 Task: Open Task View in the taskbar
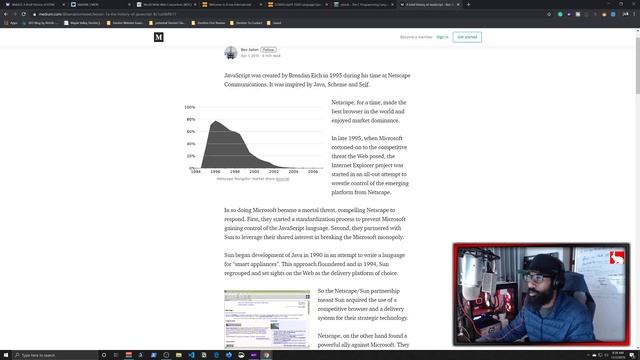(116, 355)
